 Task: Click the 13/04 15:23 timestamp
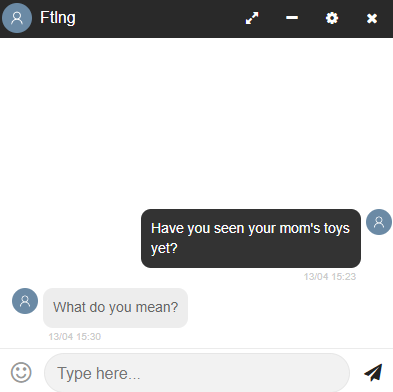click(x=330, y=277)
